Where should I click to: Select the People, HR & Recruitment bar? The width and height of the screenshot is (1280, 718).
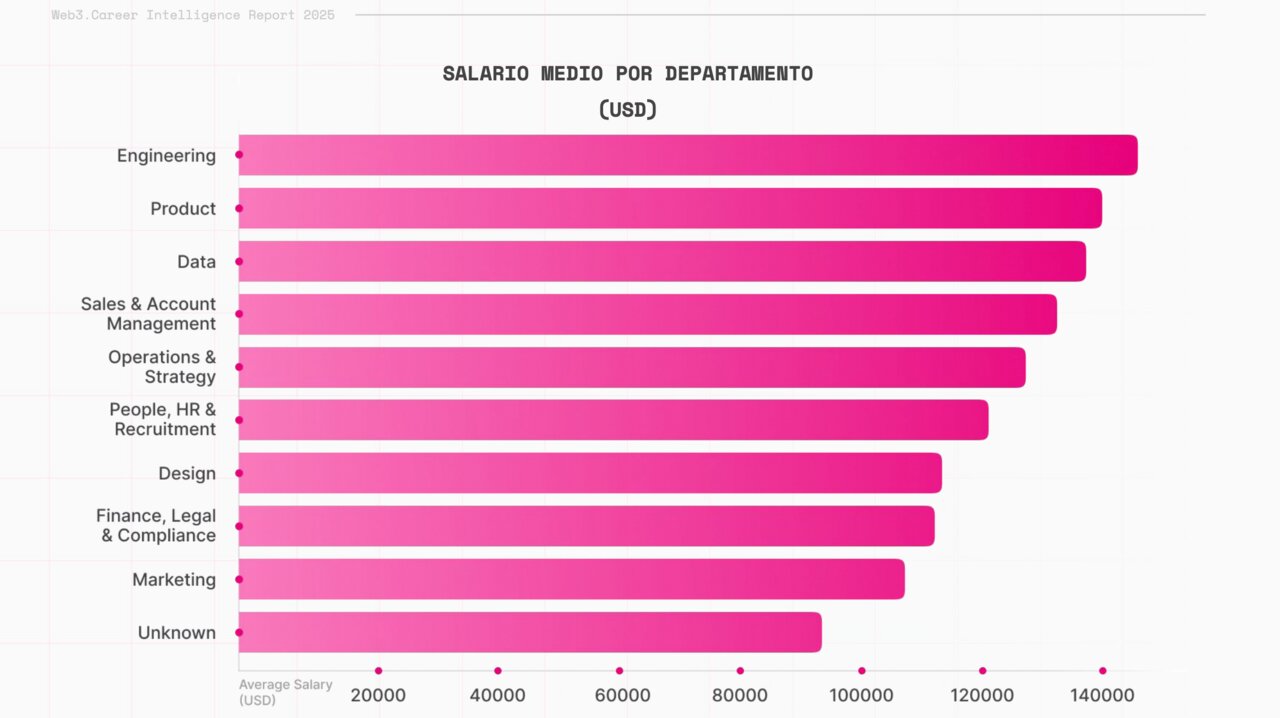[613, 420]
